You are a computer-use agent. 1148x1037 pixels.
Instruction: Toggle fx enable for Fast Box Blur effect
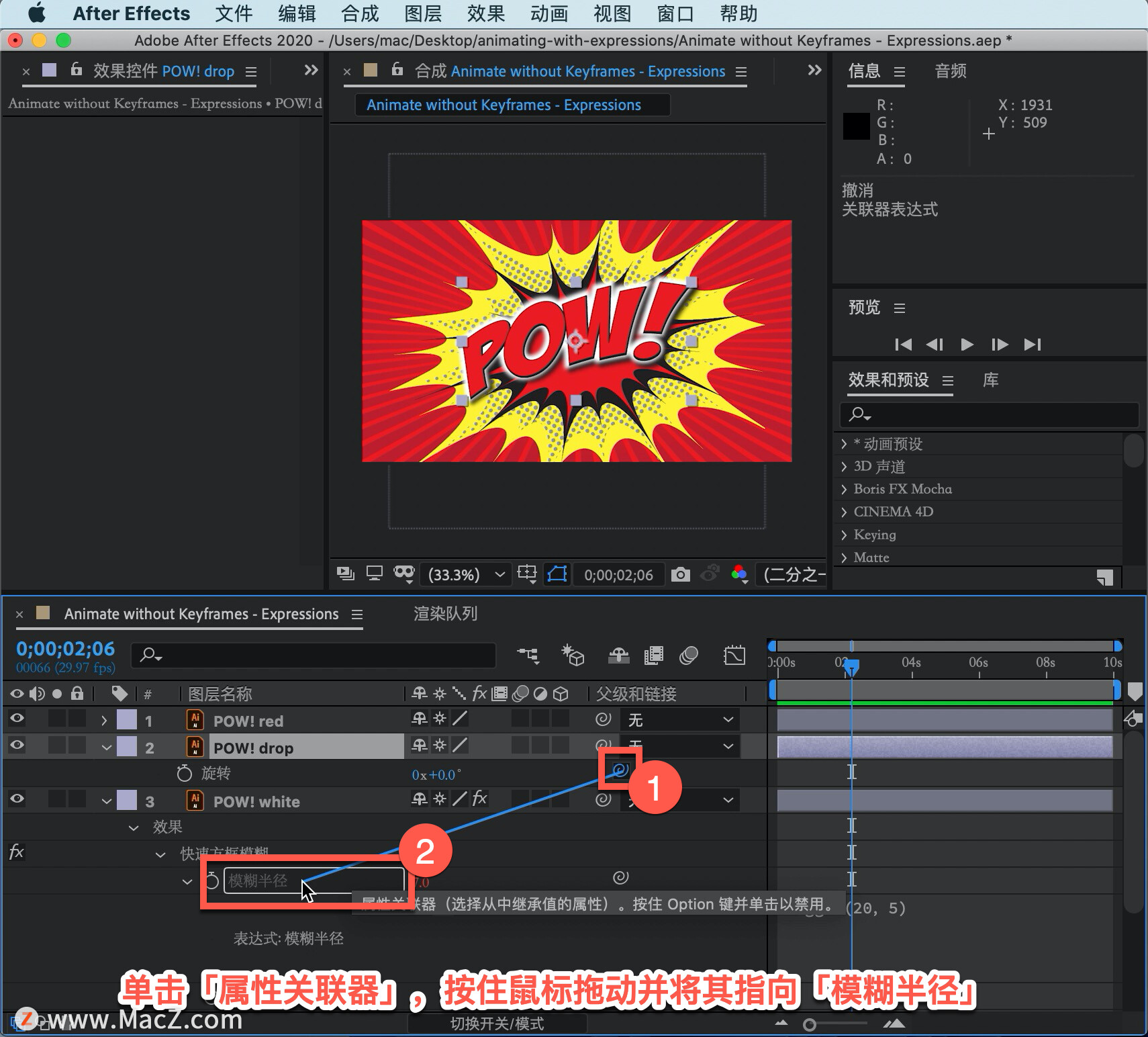[17, 852]
